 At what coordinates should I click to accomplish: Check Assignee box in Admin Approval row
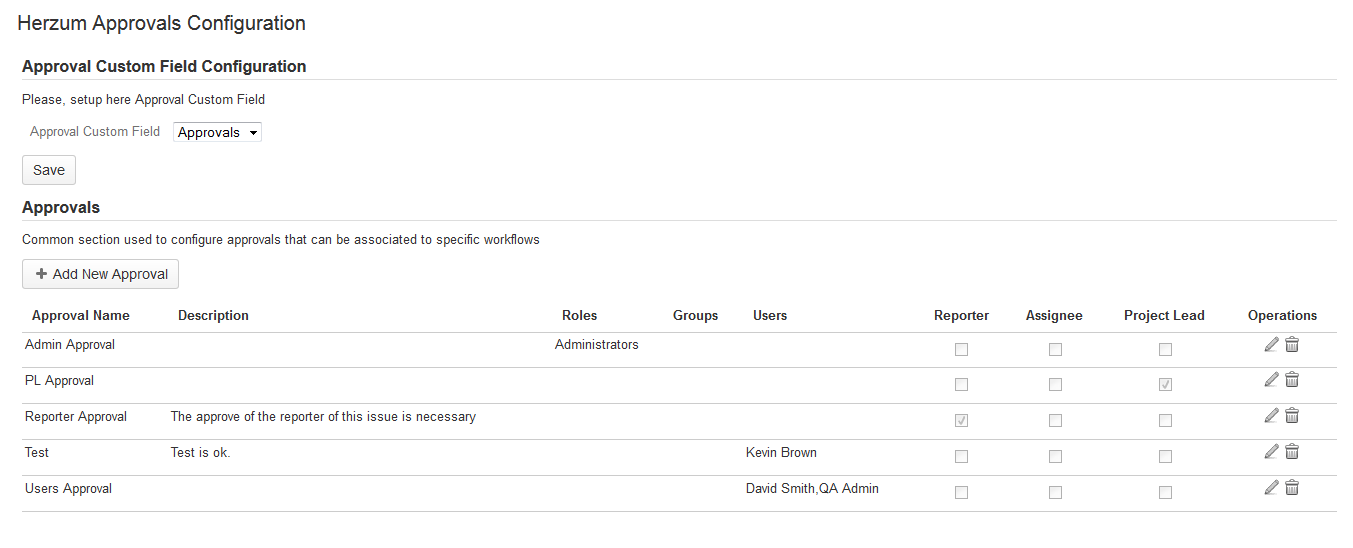pyautogui.click(x=1055, y=350)
